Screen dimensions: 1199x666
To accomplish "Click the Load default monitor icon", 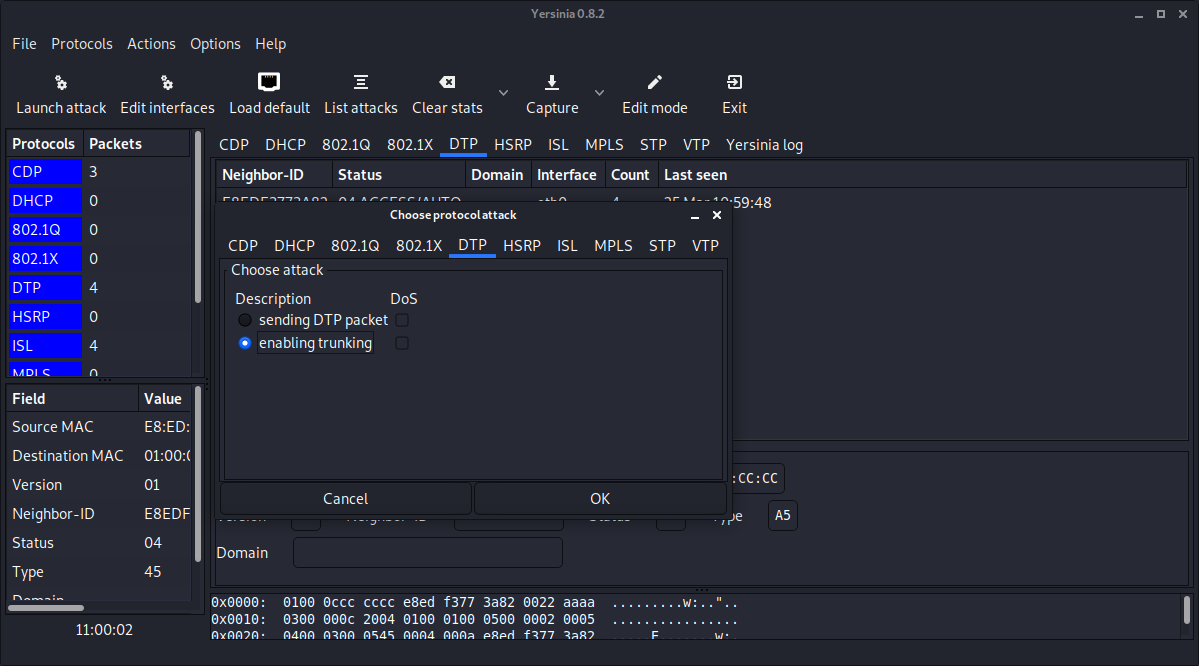I will click(x=269, y=82).
